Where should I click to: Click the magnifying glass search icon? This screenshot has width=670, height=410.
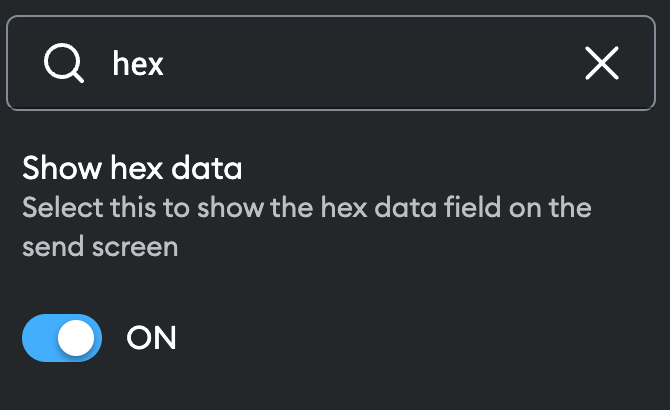coord(64,64)
